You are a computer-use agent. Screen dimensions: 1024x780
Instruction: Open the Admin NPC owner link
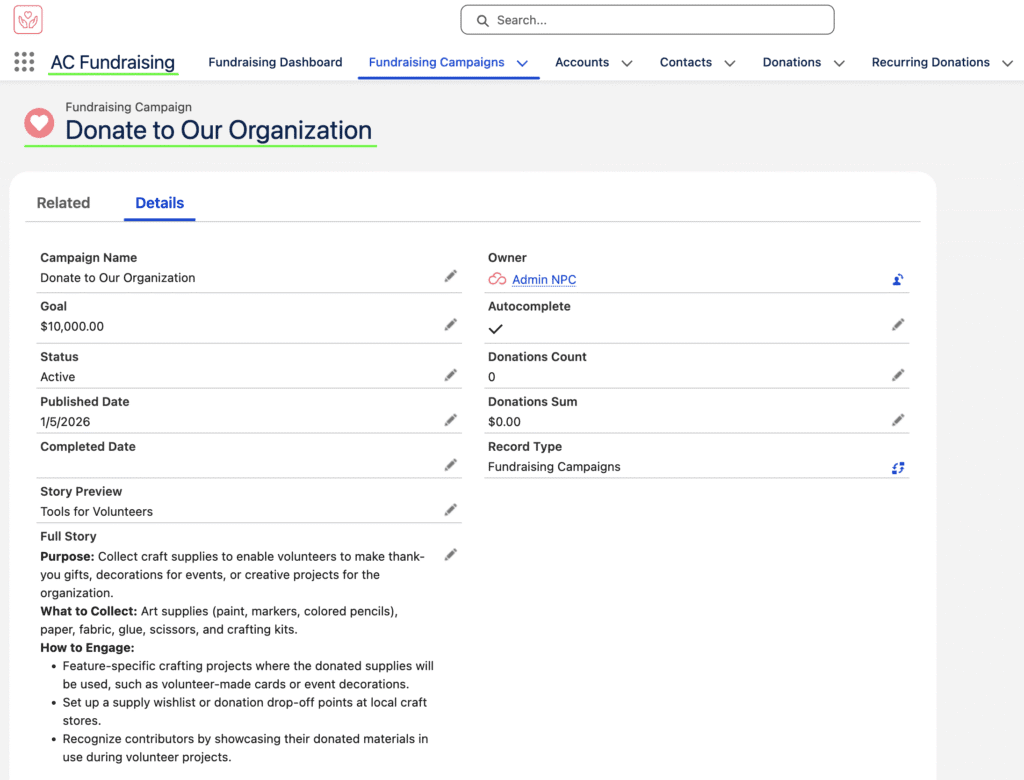tap(544, 280)
